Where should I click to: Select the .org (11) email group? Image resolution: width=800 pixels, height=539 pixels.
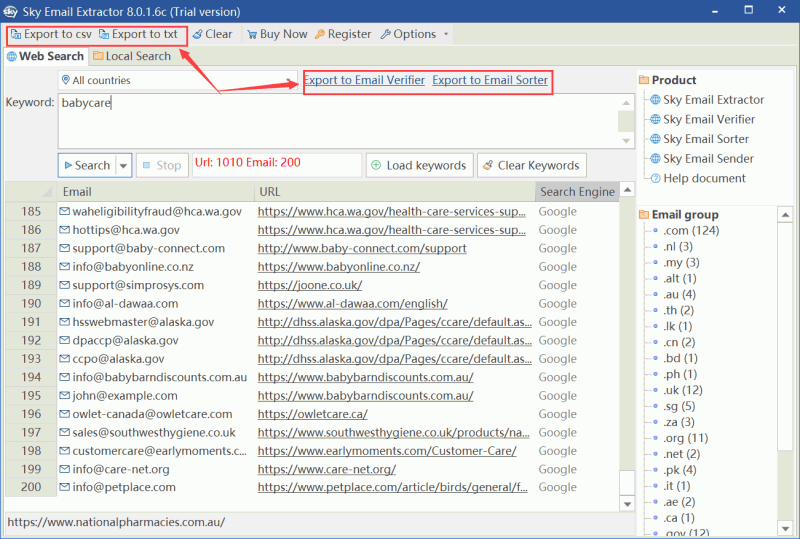click(685, 438)
